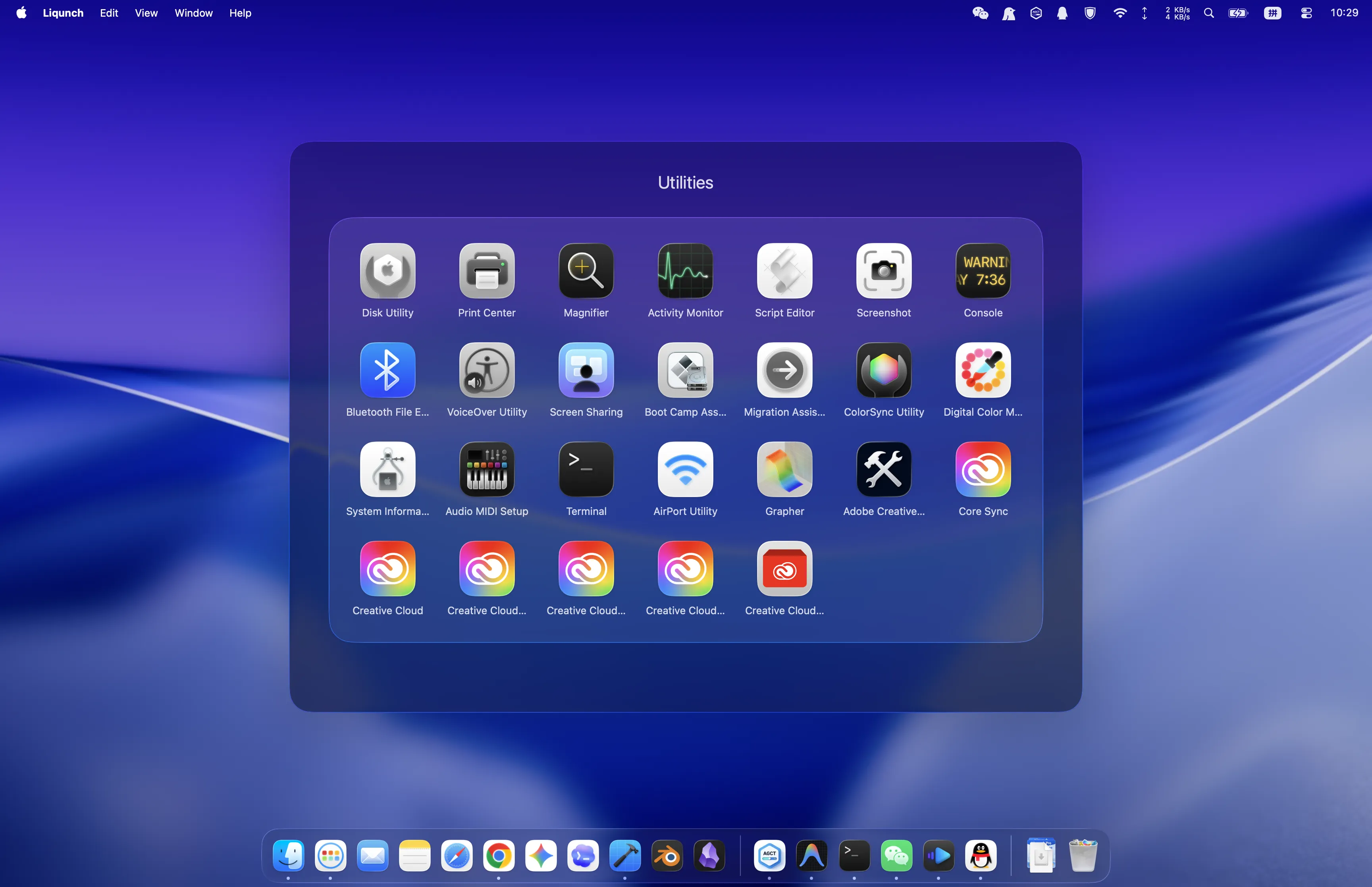
Task: Launch Migration Assistant
Action: [x=785, y=370]
